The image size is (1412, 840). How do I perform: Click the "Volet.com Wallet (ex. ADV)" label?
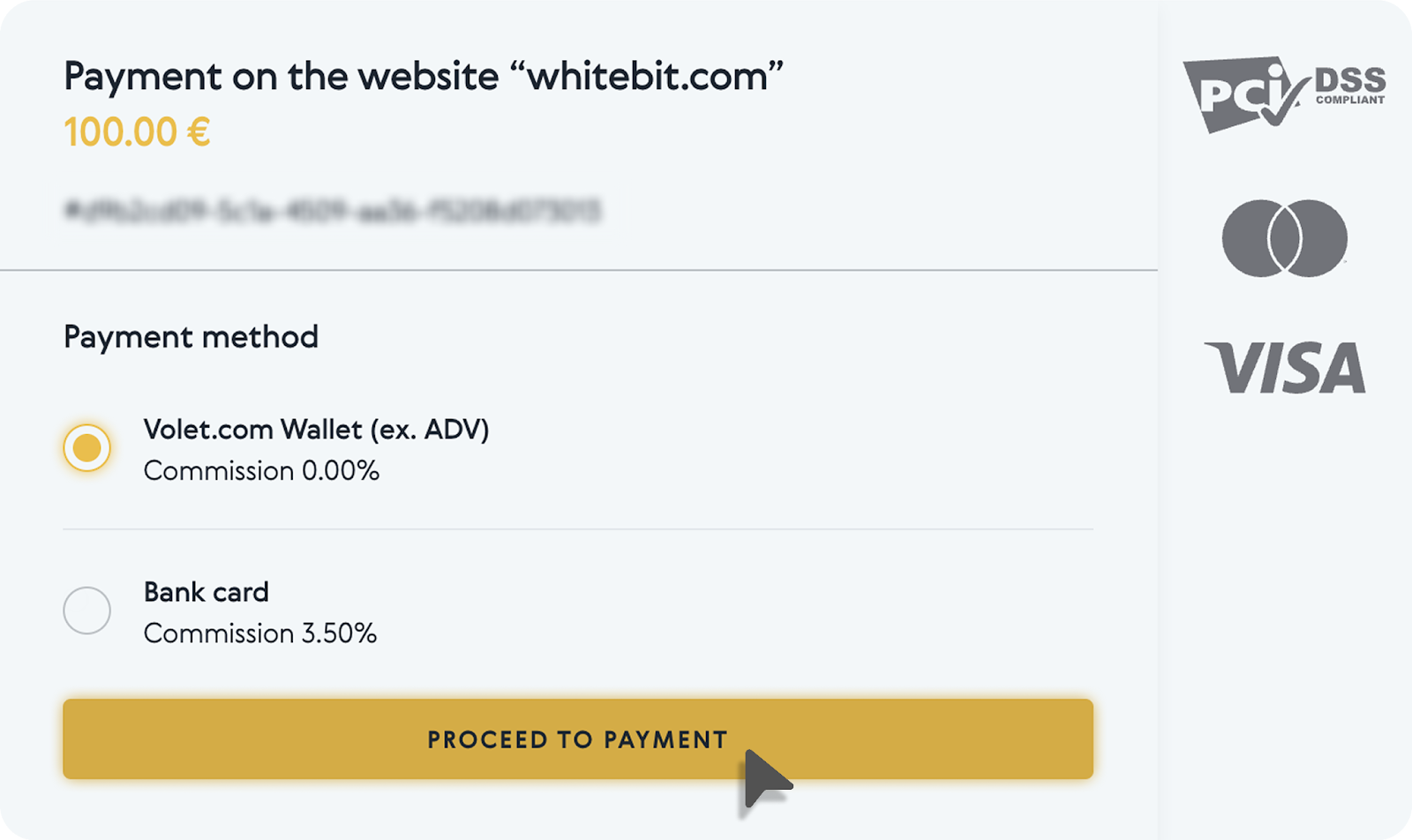(316, 430)
